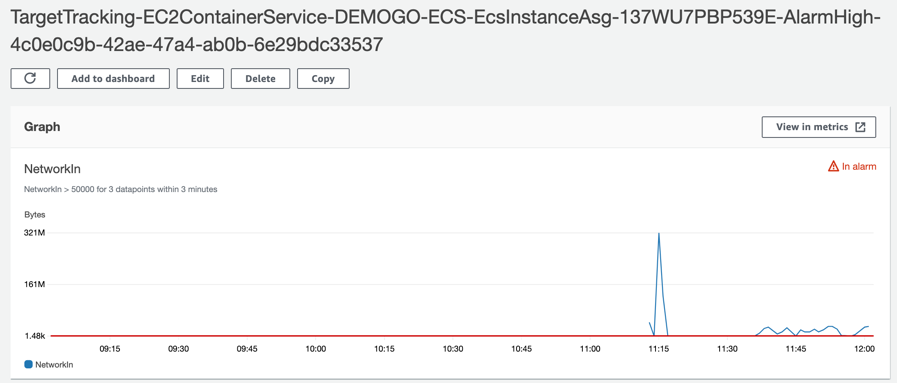Viewport: 897px width, 383px height.
Task: Delete this alarm using Delete button
Action: click(x=260, y=79)
